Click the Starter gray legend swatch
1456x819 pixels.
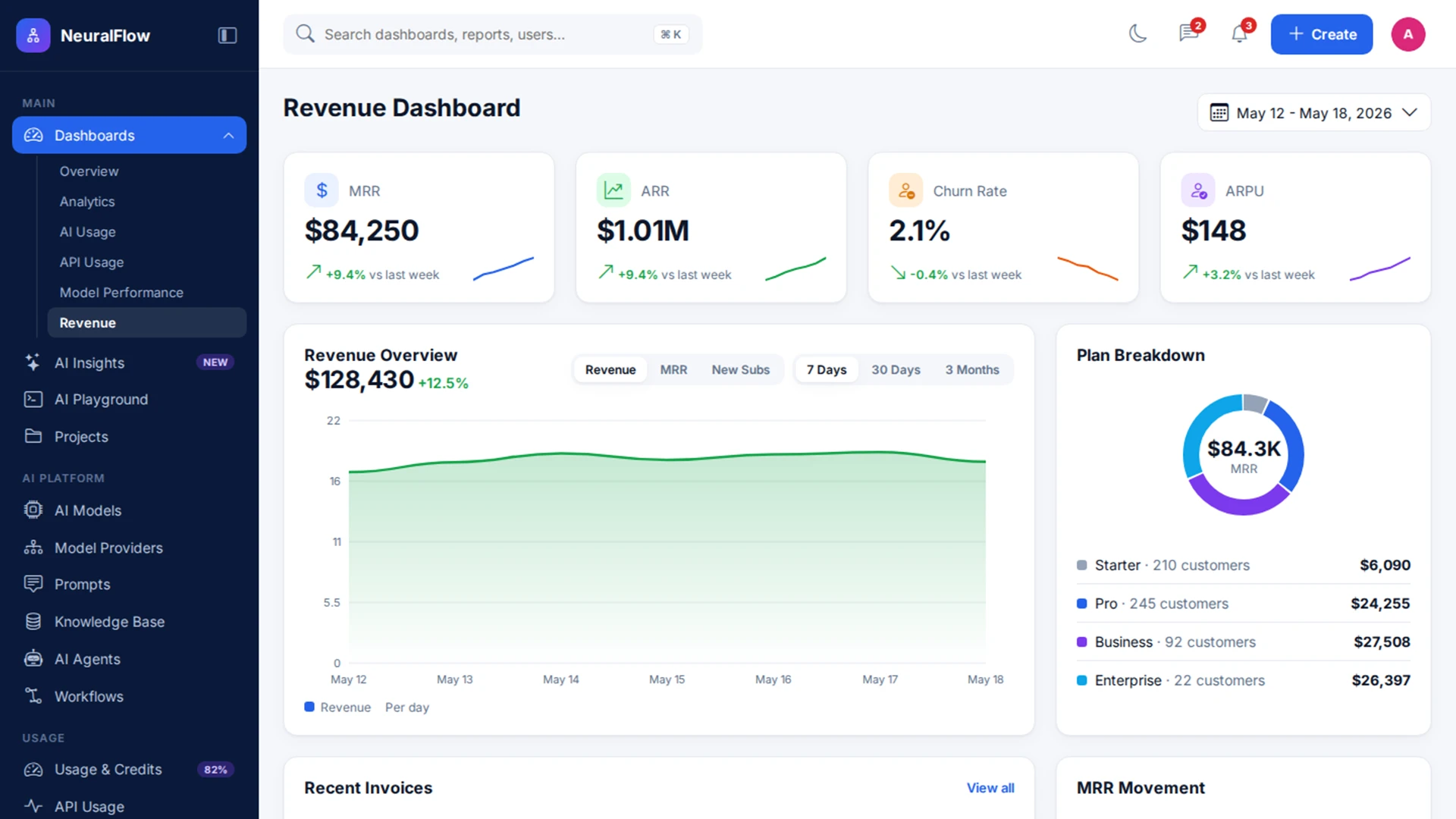tap(1082, 565)
